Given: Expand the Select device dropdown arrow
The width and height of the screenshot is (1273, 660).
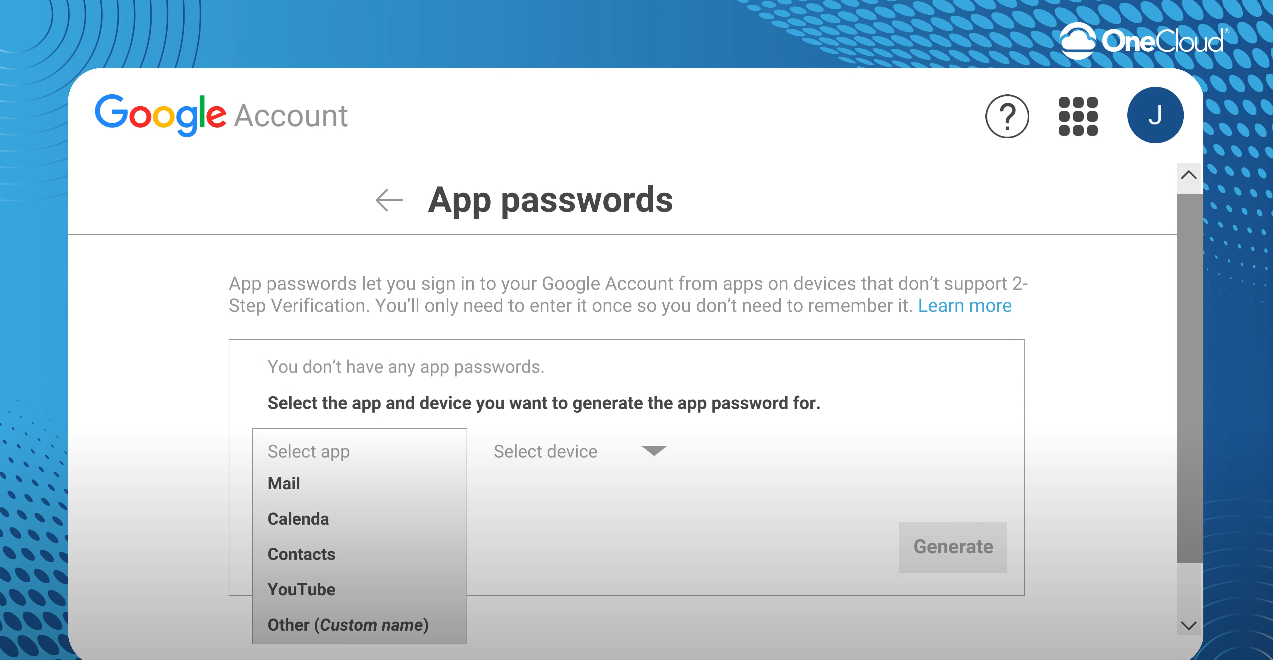Looking at the screenshot, I should [654, 451].
